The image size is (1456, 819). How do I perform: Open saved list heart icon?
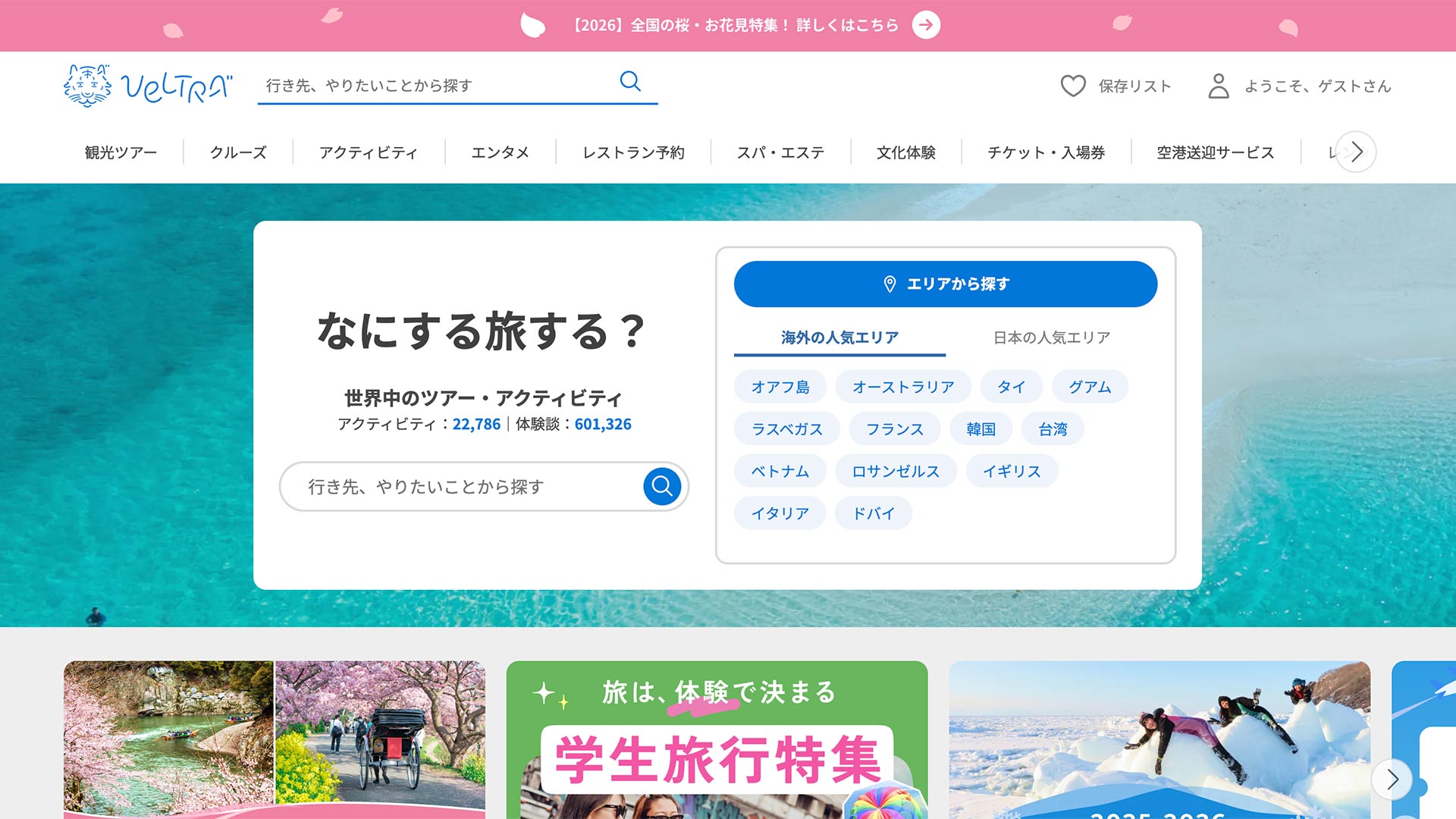[1073, 86]
